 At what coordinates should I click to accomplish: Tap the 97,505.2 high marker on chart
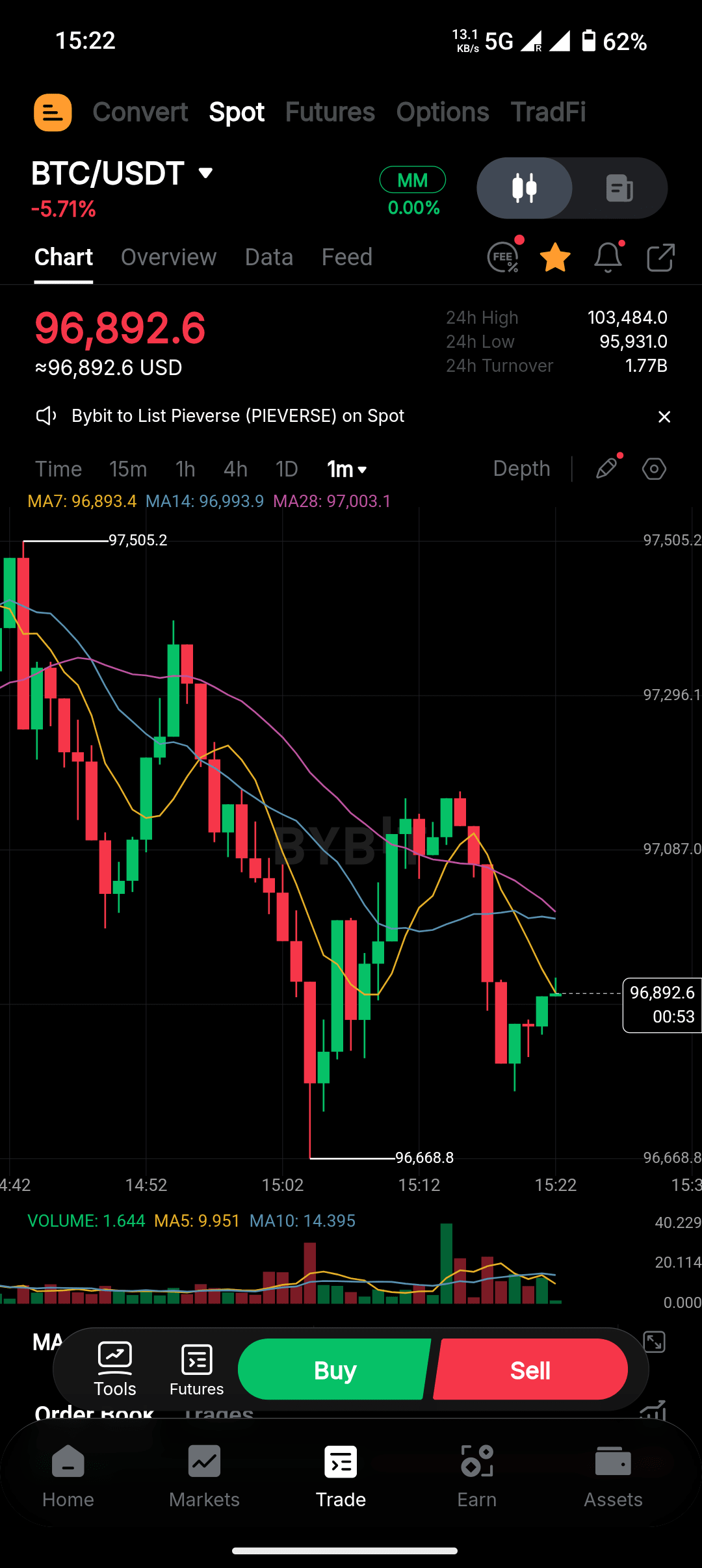[138, 540]
